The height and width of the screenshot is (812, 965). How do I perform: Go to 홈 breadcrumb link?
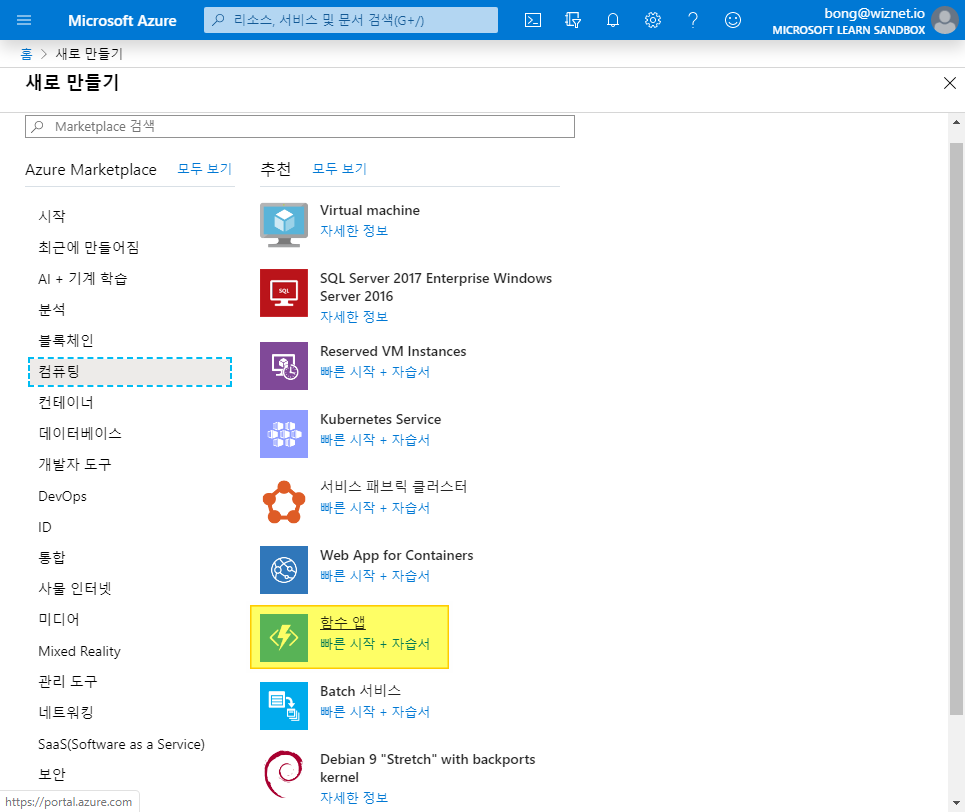coord(26,54)
